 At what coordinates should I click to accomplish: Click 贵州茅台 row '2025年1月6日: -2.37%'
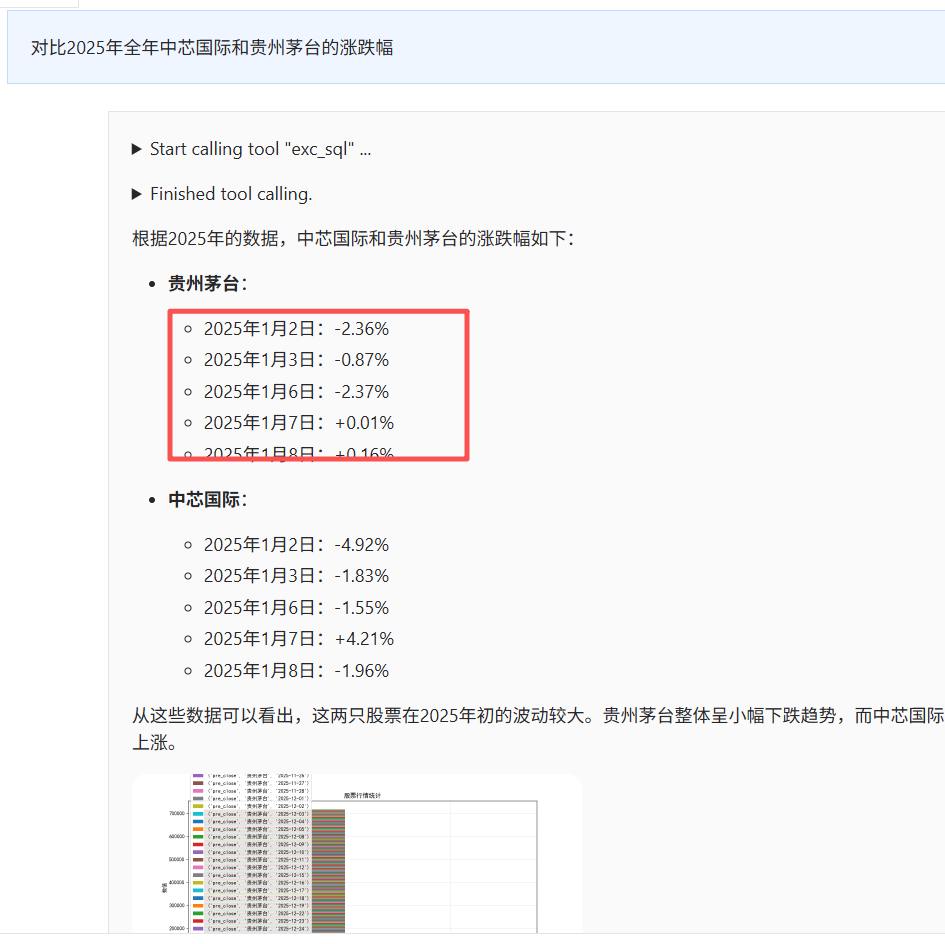296,392
